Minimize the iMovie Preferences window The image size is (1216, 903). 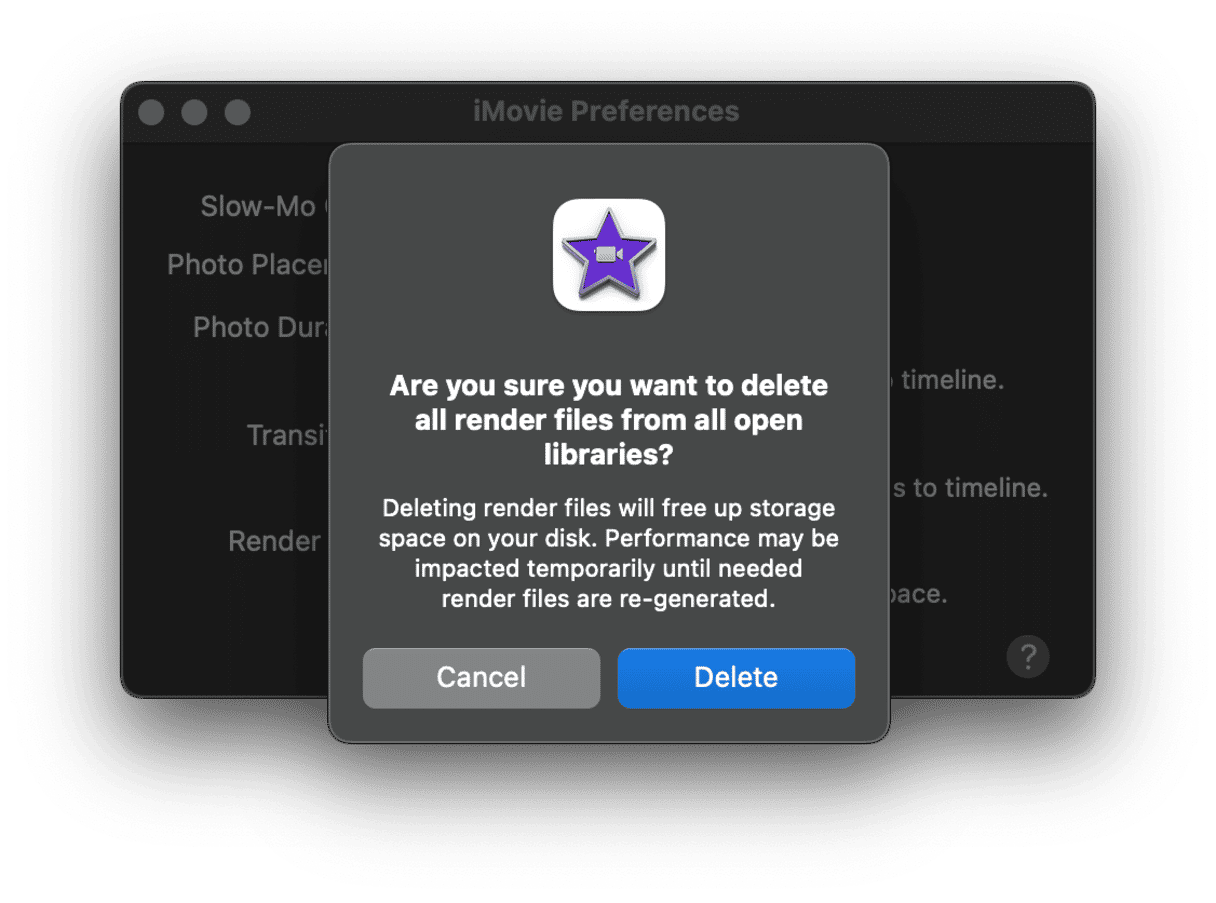[194, 112]
